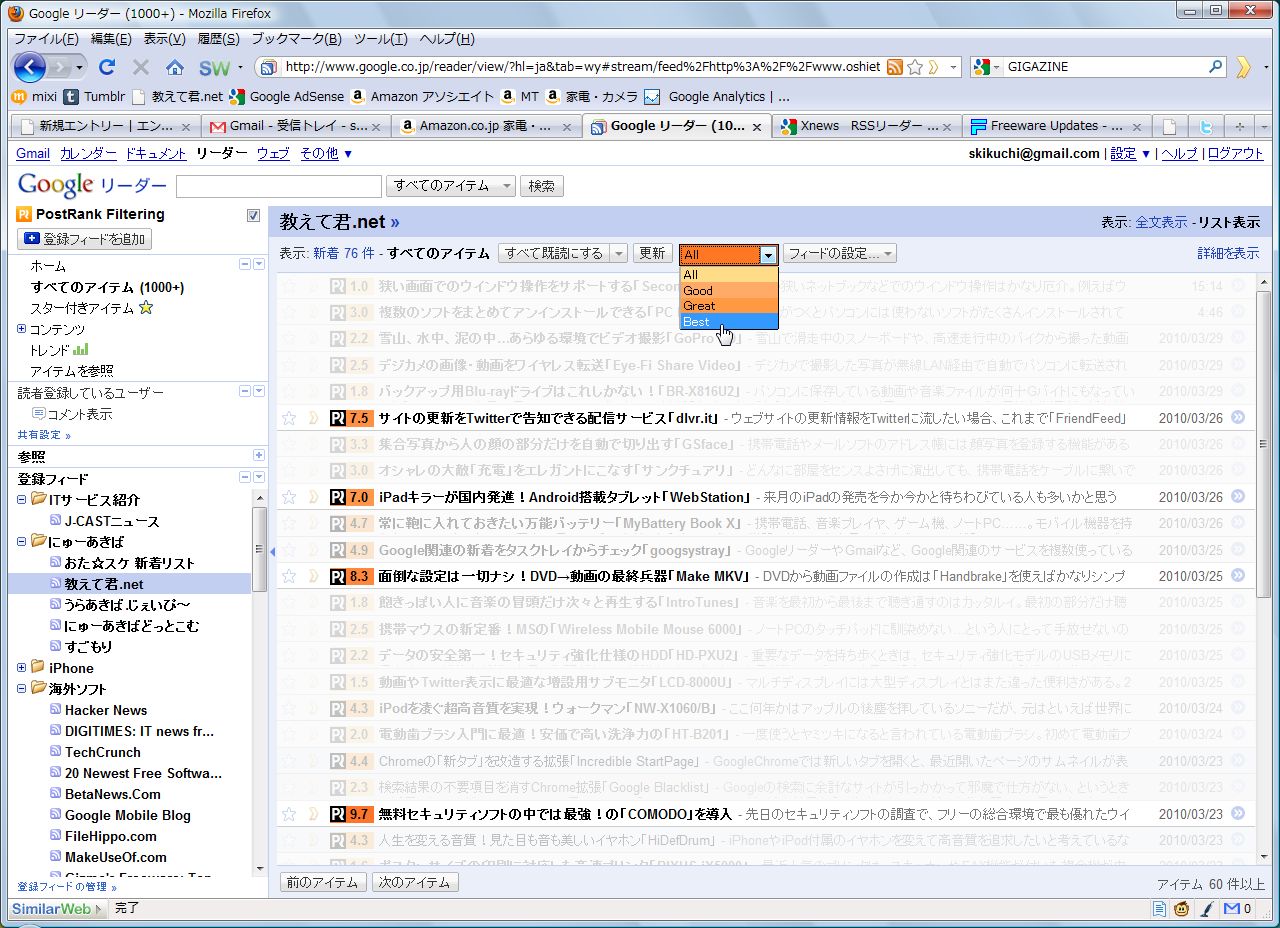Collapse the 海外ソフト folder
Viewport: 1280px width, 928px height.
pos(22,689)
